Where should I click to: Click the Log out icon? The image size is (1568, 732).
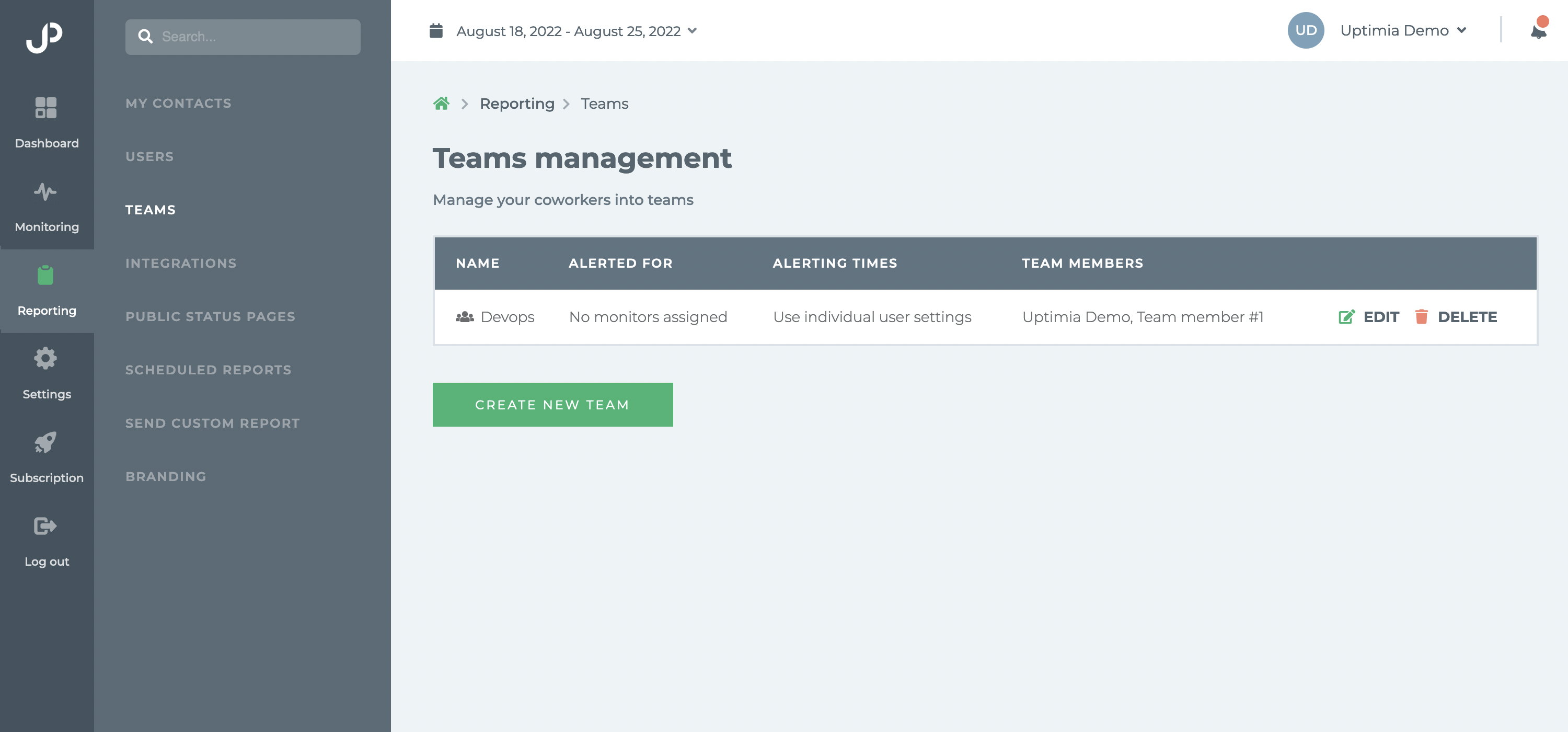tap(45, 525)
